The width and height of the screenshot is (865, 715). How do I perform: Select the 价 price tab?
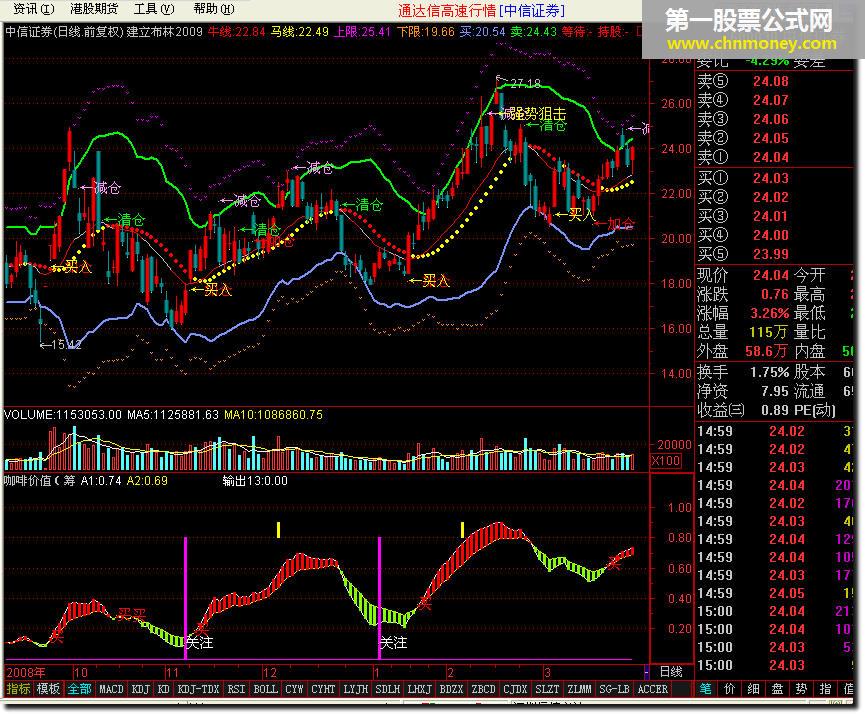[x=729, y=689]
